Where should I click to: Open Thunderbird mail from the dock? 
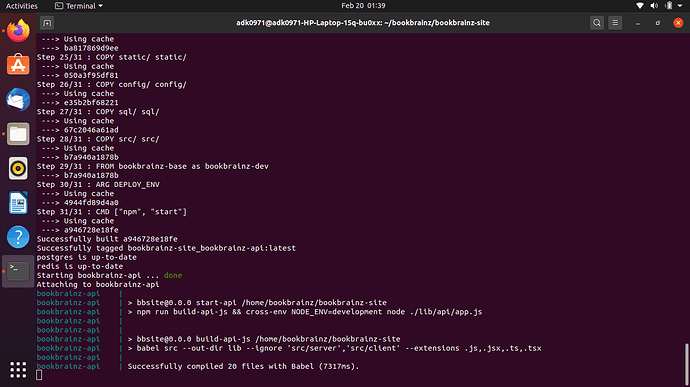pos(18,100)
